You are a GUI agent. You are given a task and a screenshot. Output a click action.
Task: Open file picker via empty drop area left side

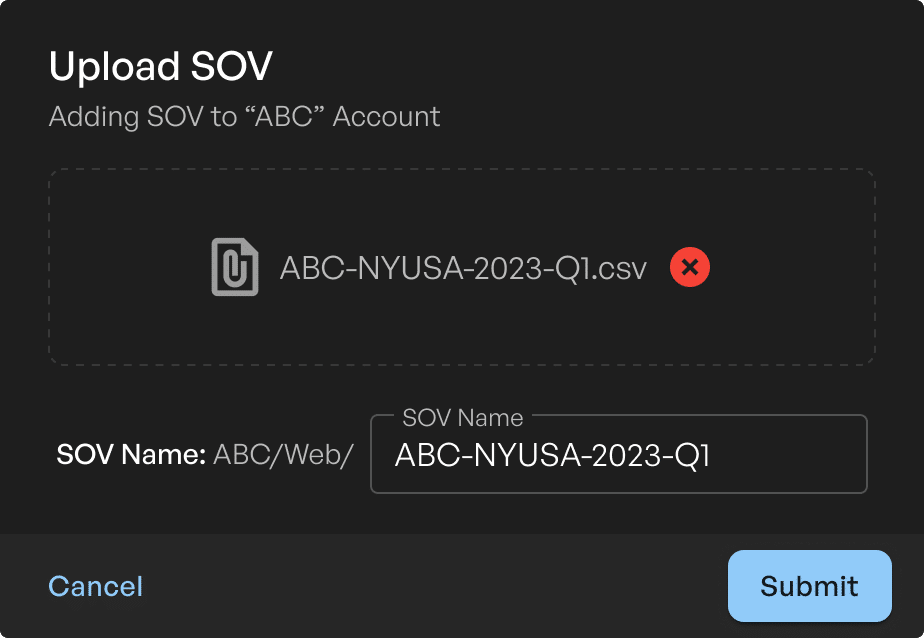coord(130,267)
